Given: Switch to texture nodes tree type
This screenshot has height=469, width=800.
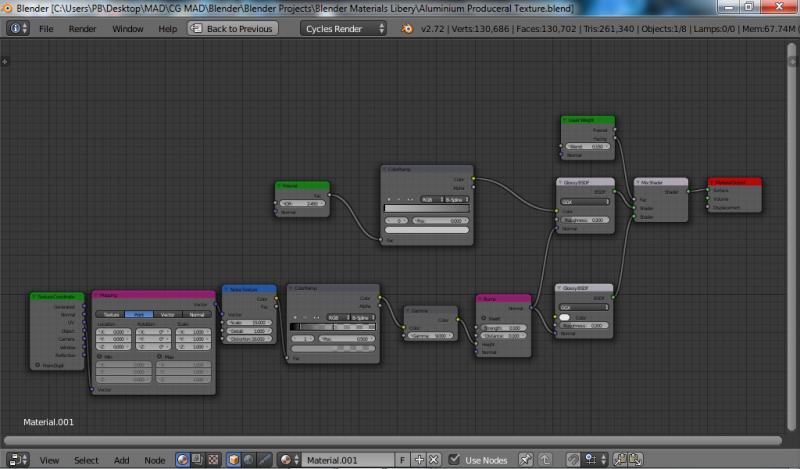Looking at the screenshot, I should (x=212, y=460).
